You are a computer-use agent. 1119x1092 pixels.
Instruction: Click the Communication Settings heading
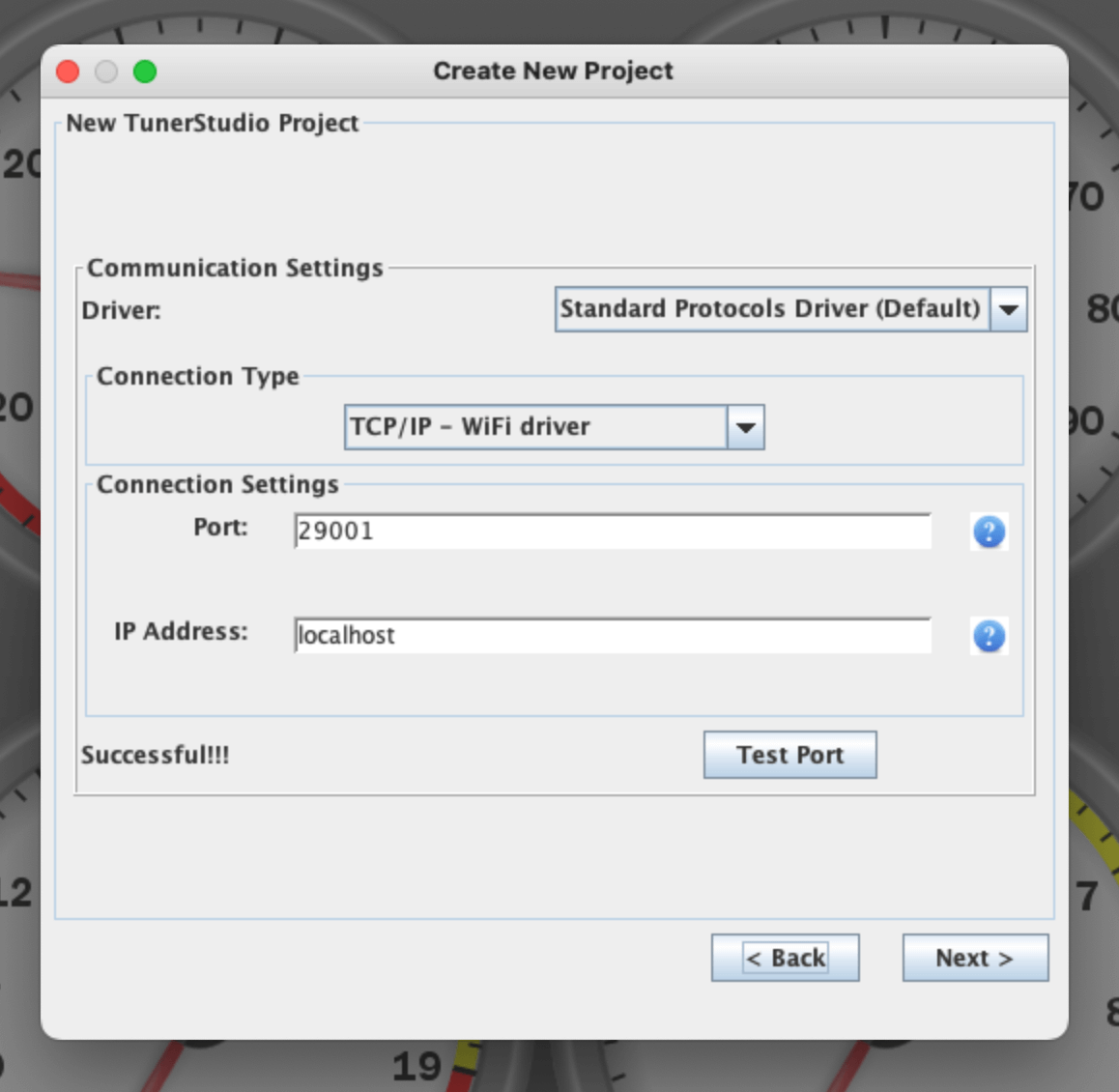point(235,268)
